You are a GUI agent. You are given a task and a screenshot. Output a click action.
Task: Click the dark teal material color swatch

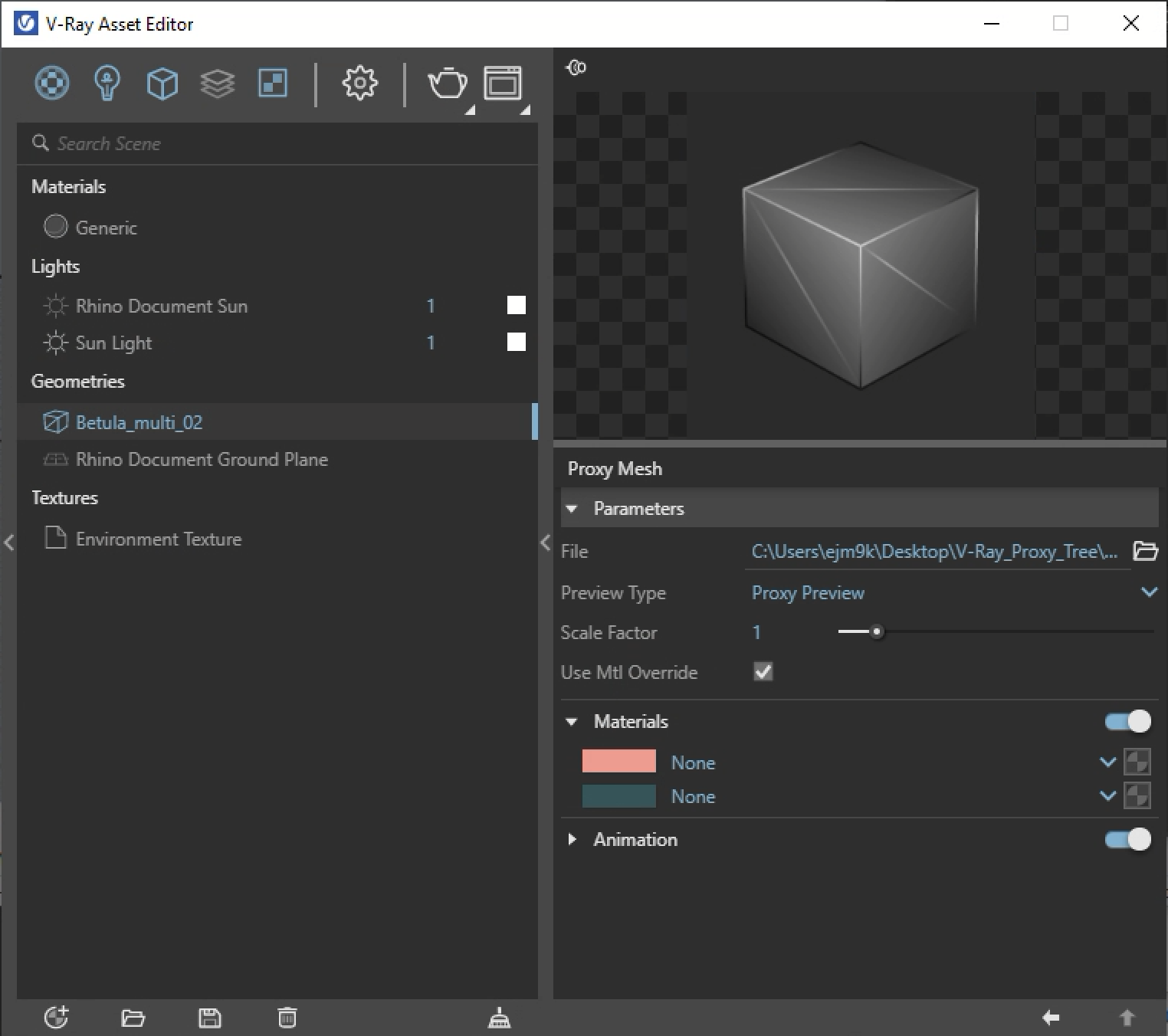(x=619, y=795)
